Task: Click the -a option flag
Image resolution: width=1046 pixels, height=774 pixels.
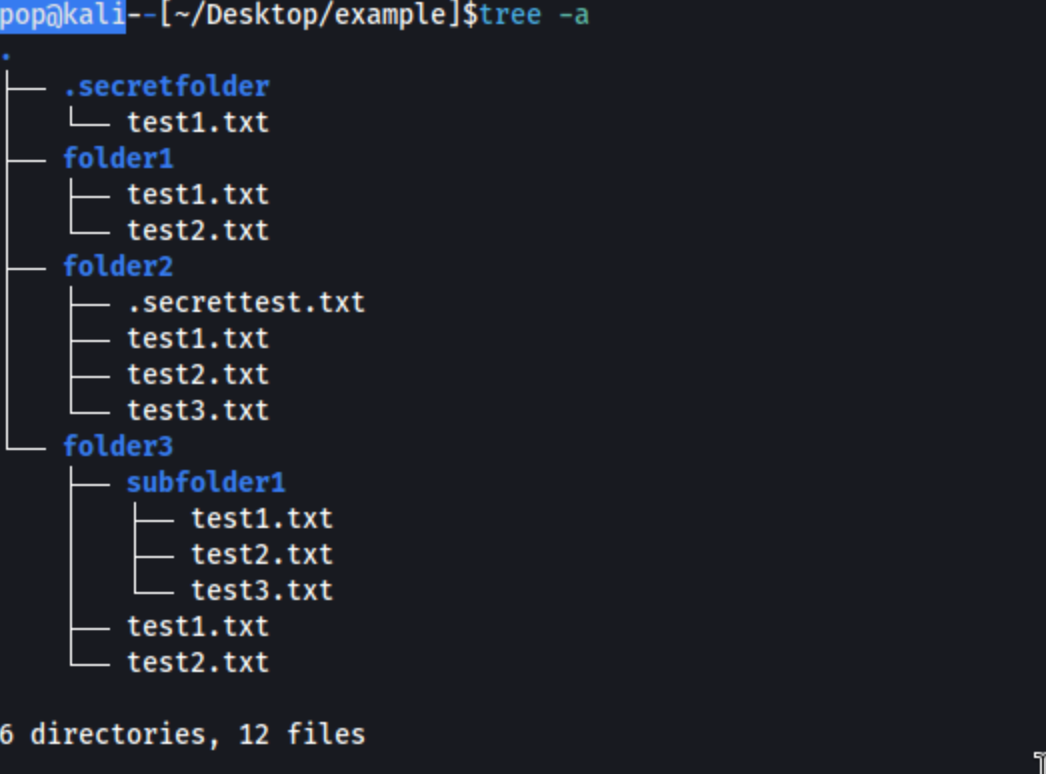Action: coord(574,15)
